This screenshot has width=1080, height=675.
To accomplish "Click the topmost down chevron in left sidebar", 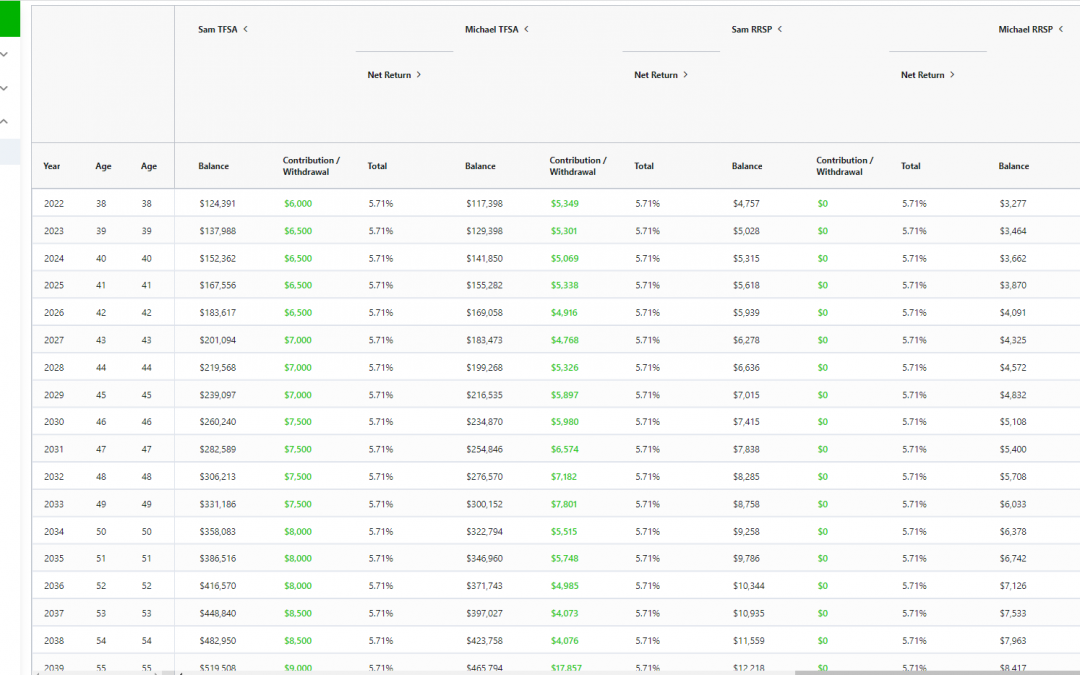I will point(4,54).
